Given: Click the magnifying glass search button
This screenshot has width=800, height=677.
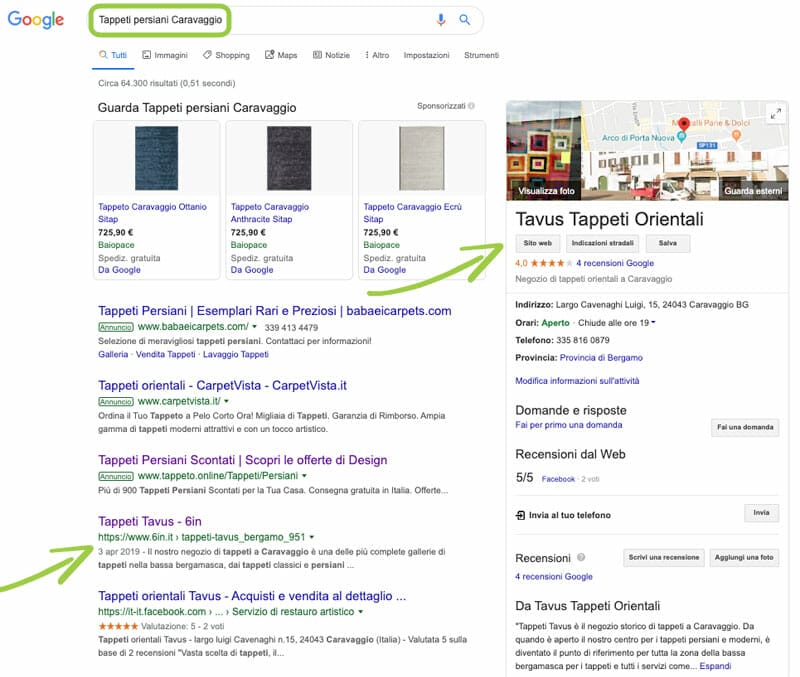Looking at the screenshot, I should point(464,20).
